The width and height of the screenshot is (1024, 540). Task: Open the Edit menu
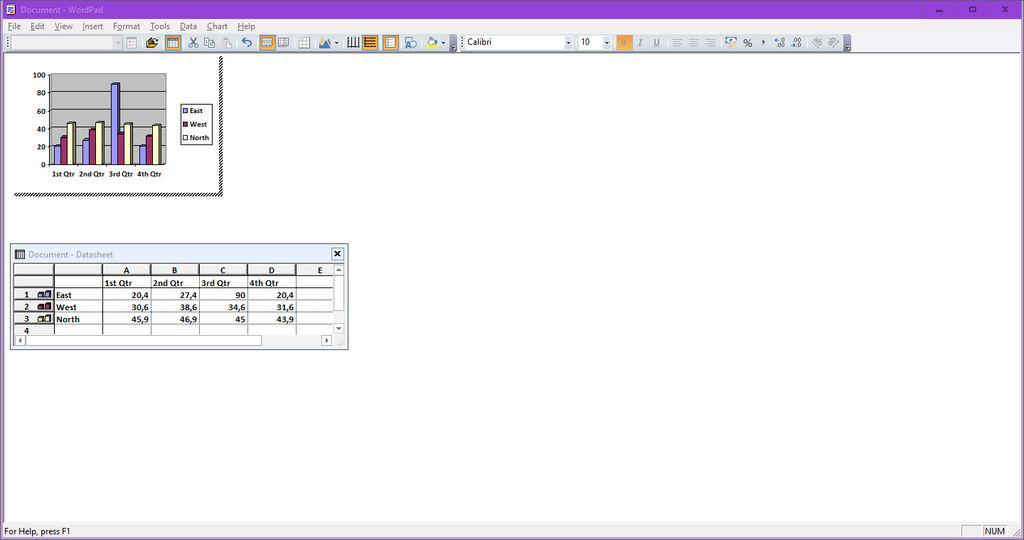point(37,26)
